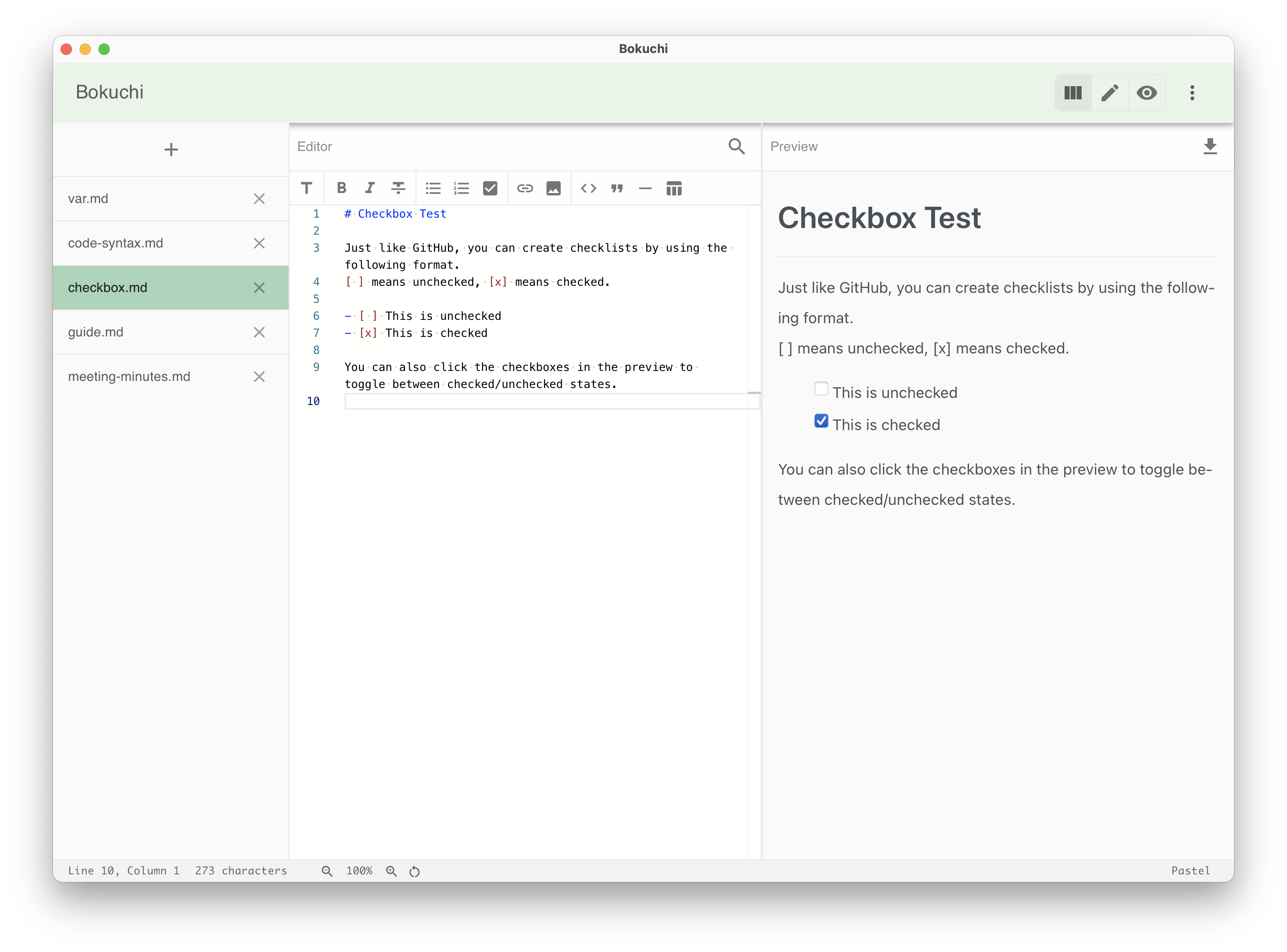Open the heading text style menu
Viewport: 1287px width, 952px height.
tap(307, 188)
